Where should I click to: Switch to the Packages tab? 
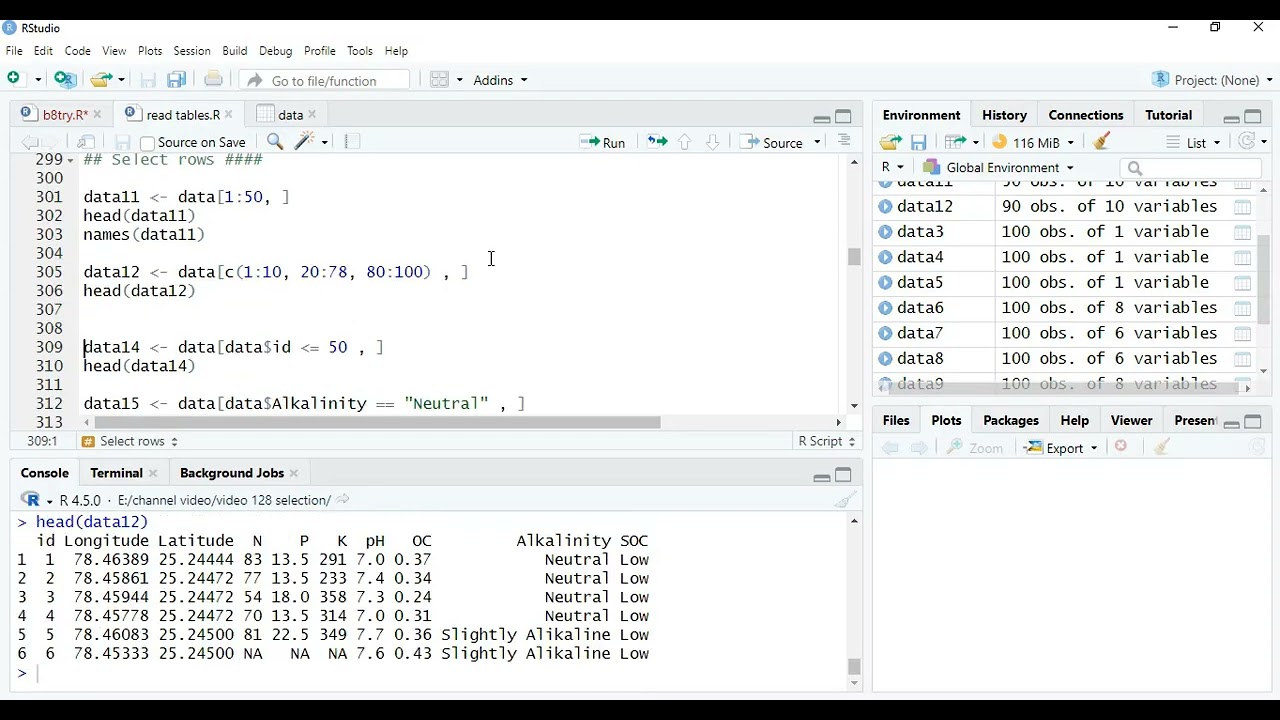pos(1010,421)
